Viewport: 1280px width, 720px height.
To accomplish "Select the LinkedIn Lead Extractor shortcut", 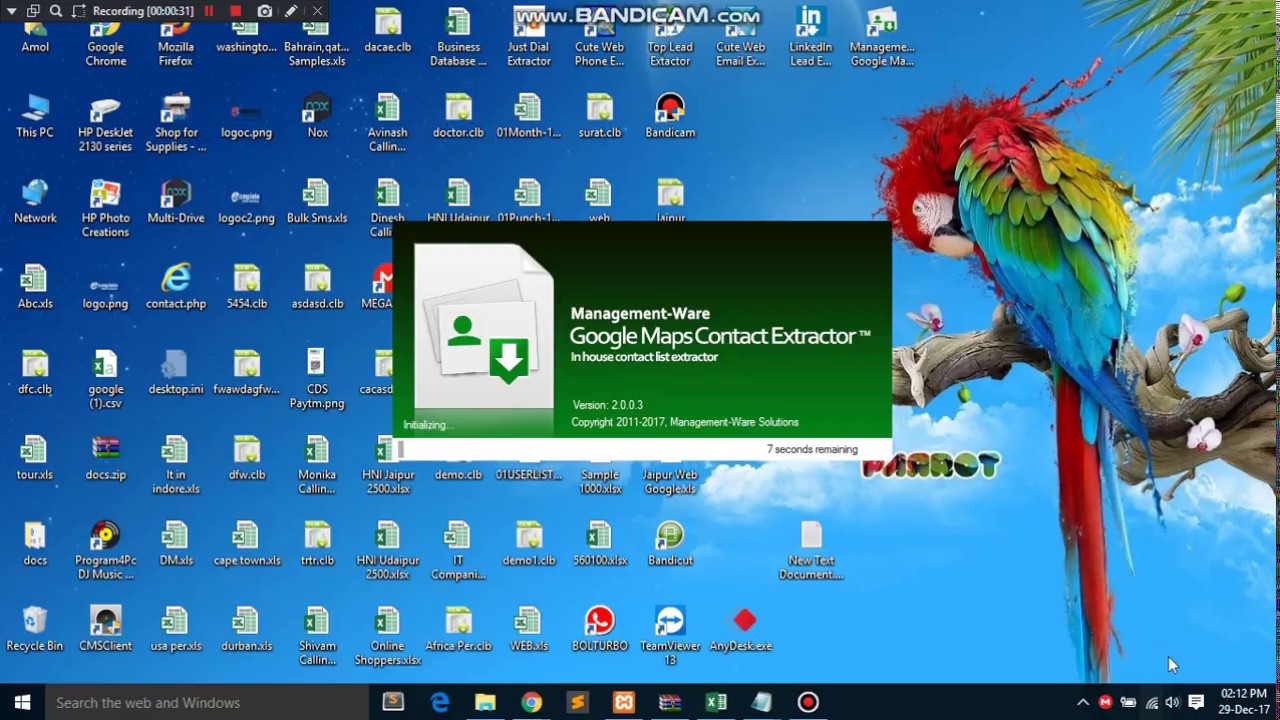I will 810,38.
